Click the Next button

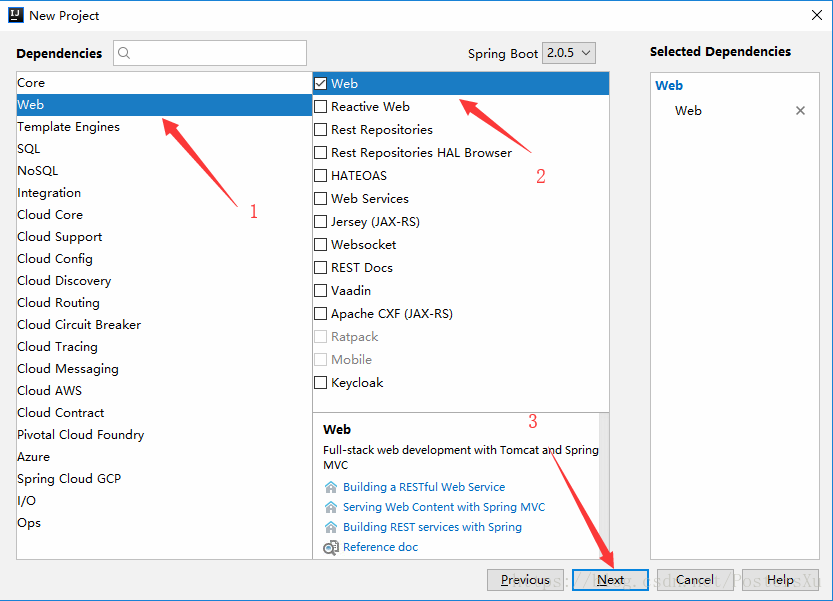tap(610, 580)
